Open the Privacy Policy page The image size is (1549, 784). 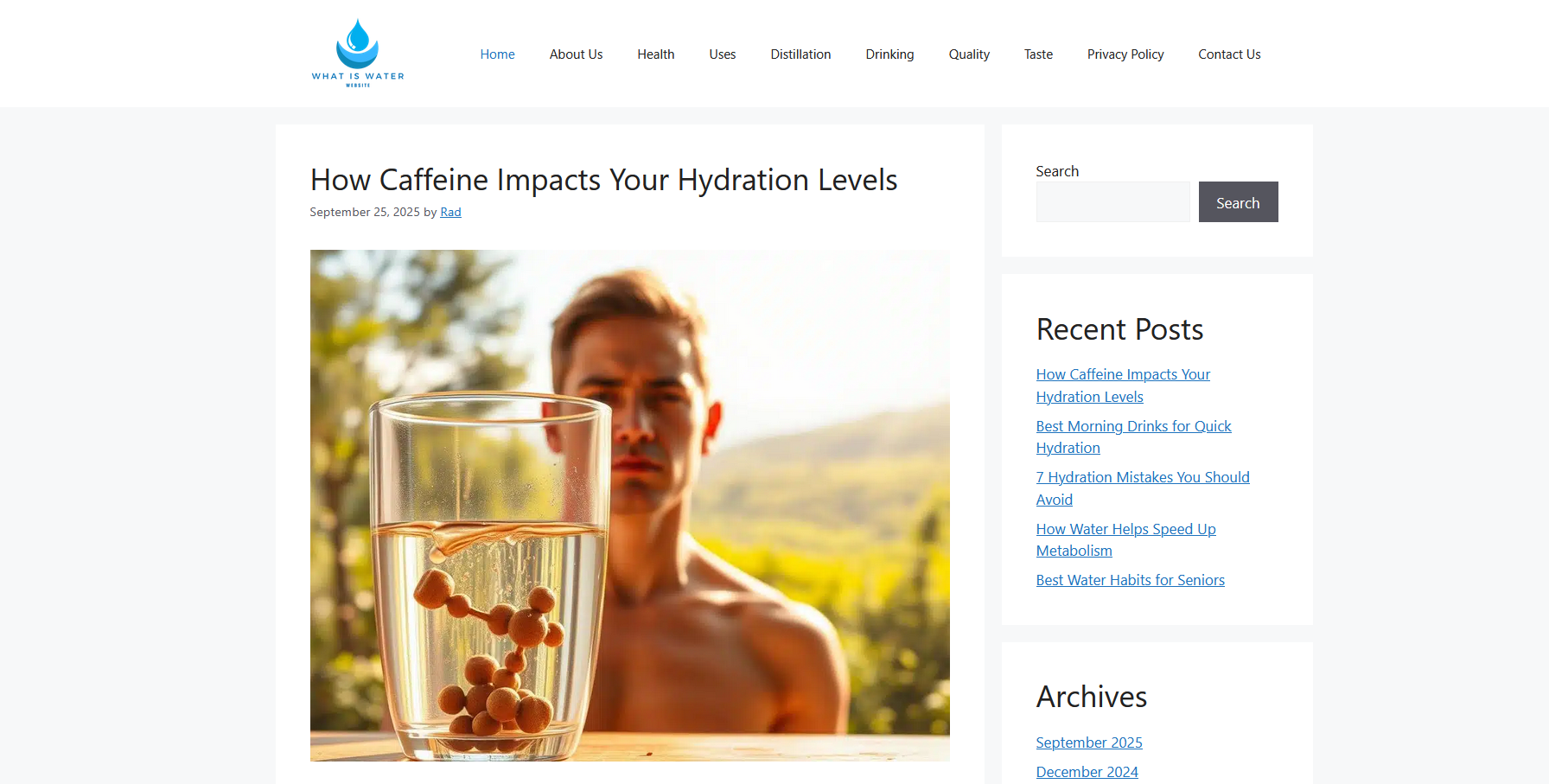[1125, 54]
